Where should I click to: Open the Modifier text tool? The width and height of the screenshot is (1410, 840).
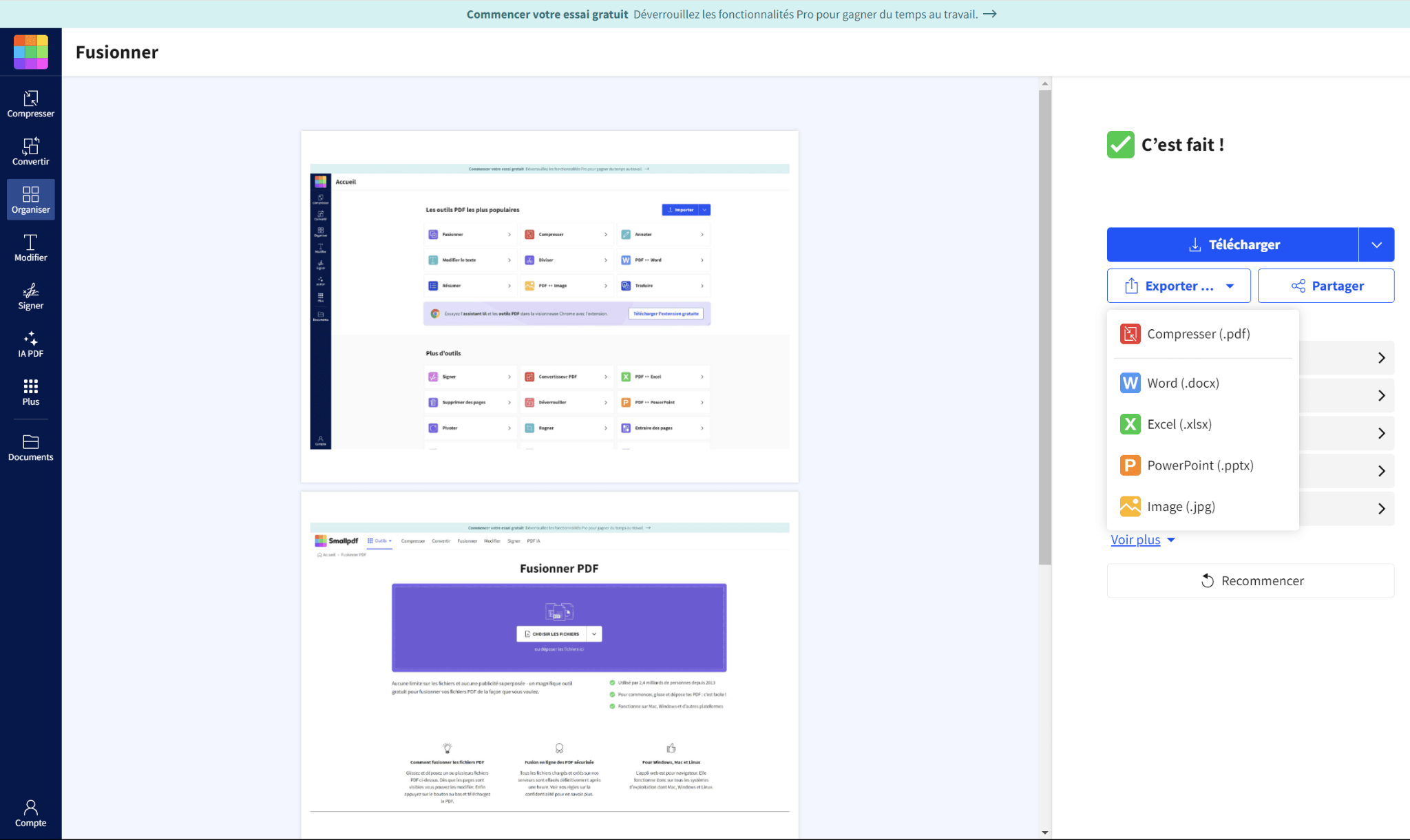(x=30, y=248)
